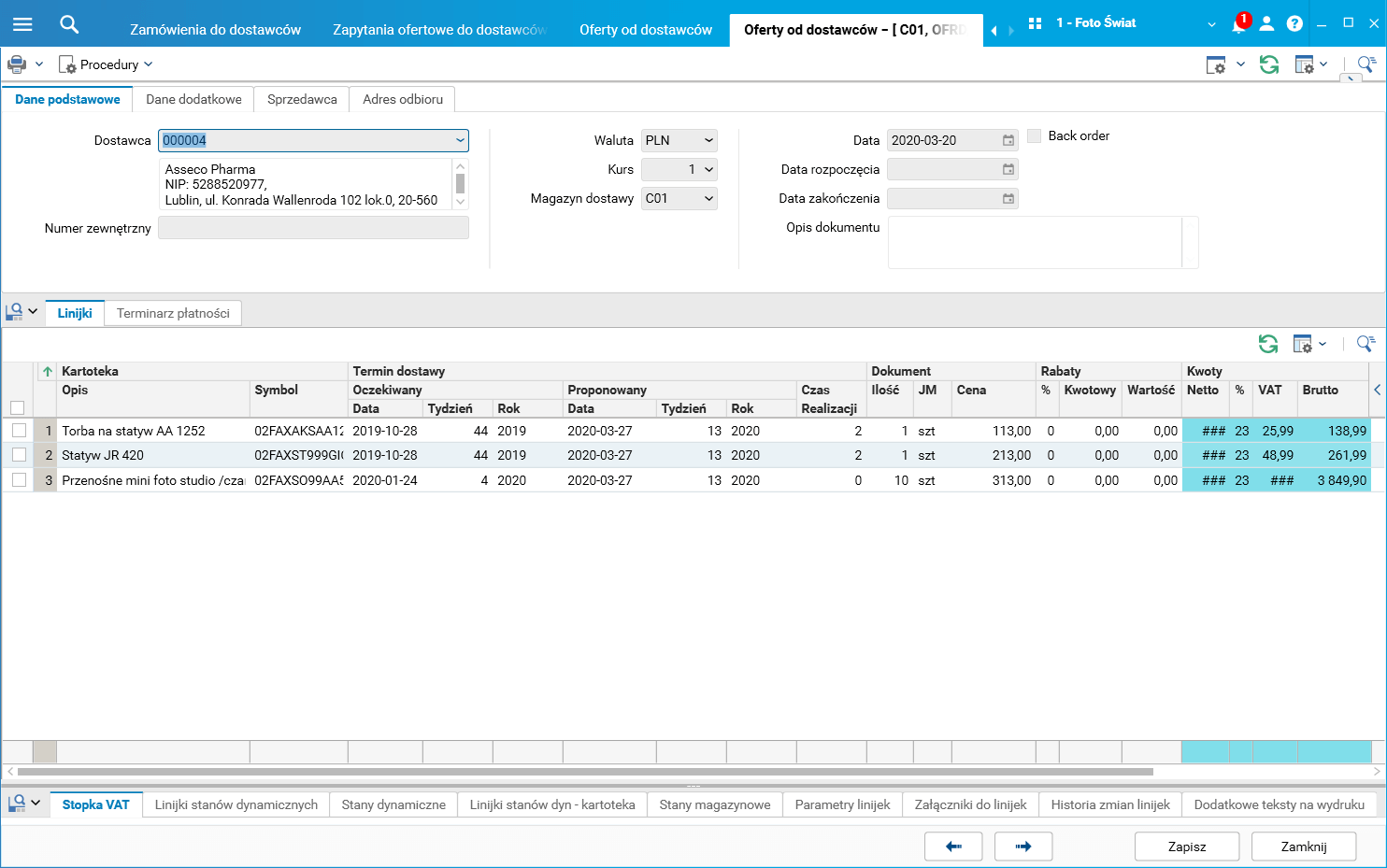
Task: Open the Magazyn dostawy C01 dropdown
Action: (708, 198)
